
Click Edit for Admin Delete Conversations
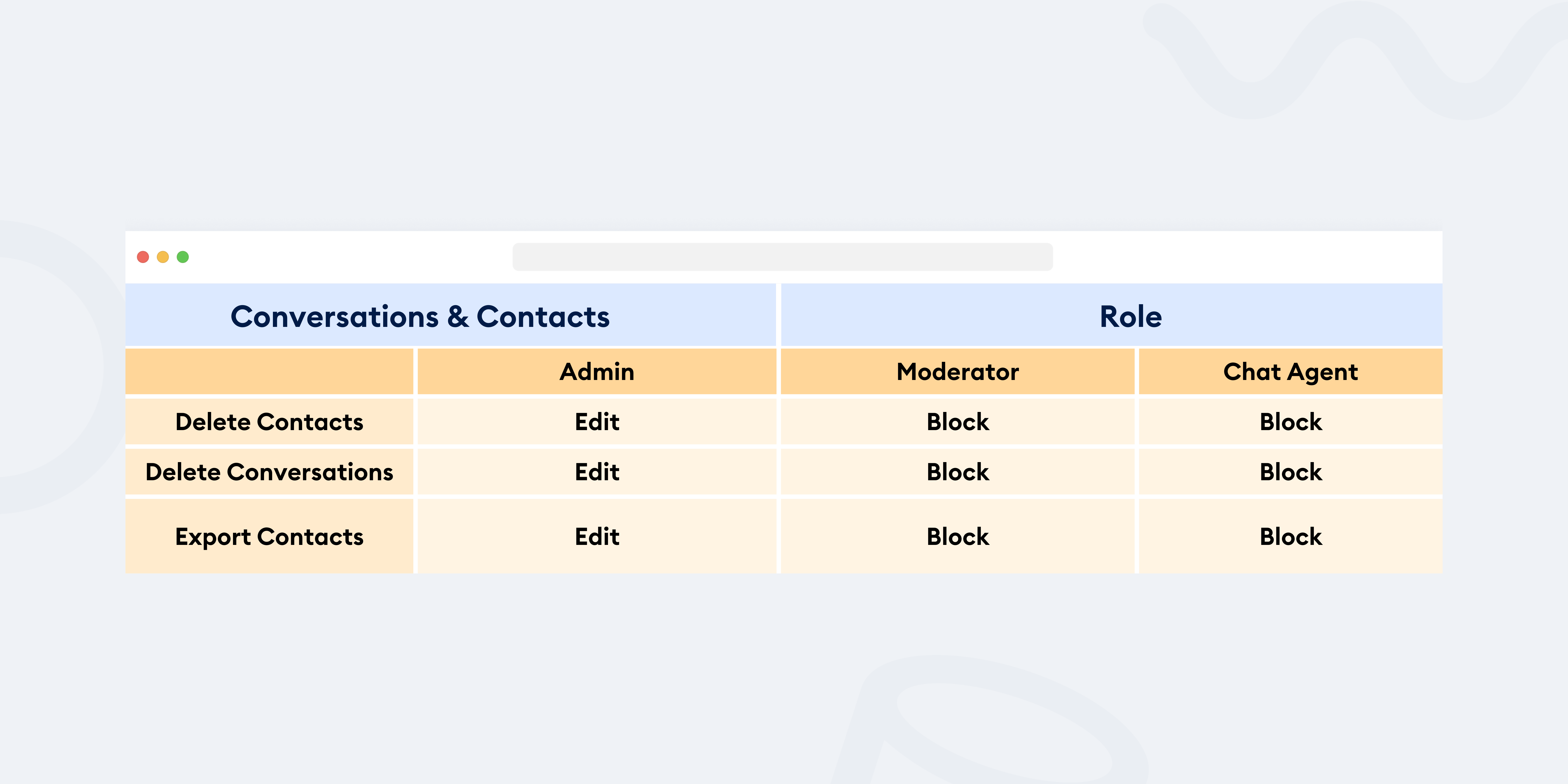597,472
